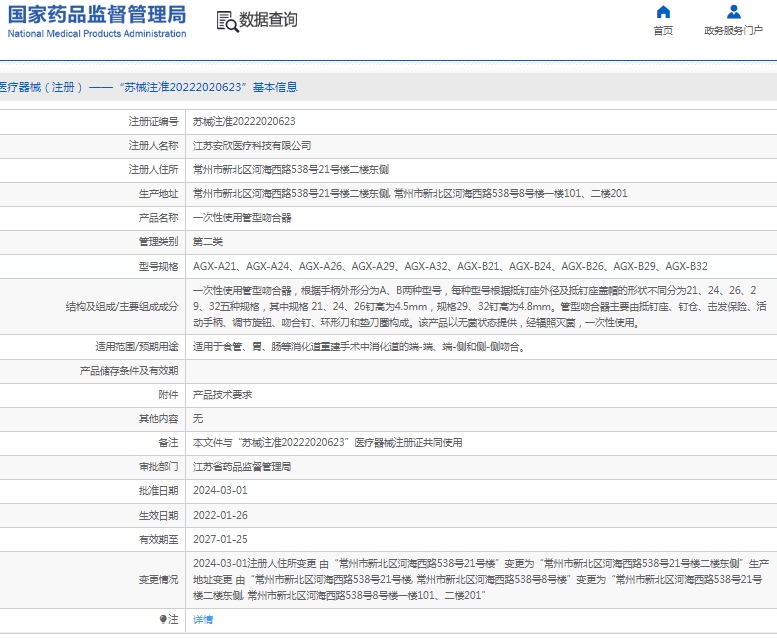Click approval date 2024-03-01
Image resolution: width=777 pixels, height=639 pixels.
[x=220, y=490]
